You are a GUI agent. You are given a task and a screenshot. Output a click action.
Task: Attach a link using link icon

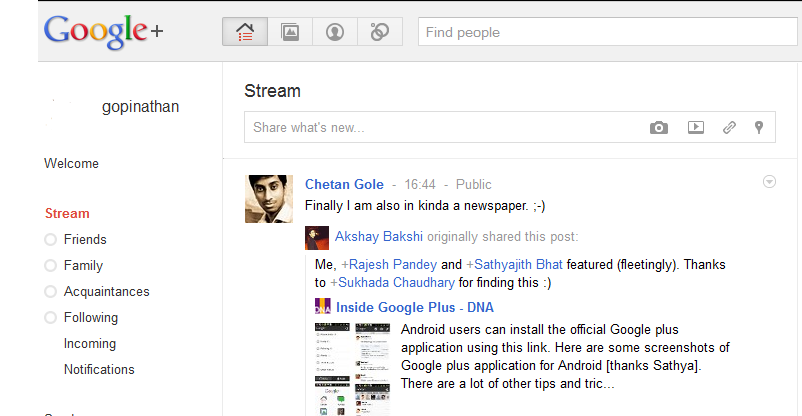(x=729, y=128)
